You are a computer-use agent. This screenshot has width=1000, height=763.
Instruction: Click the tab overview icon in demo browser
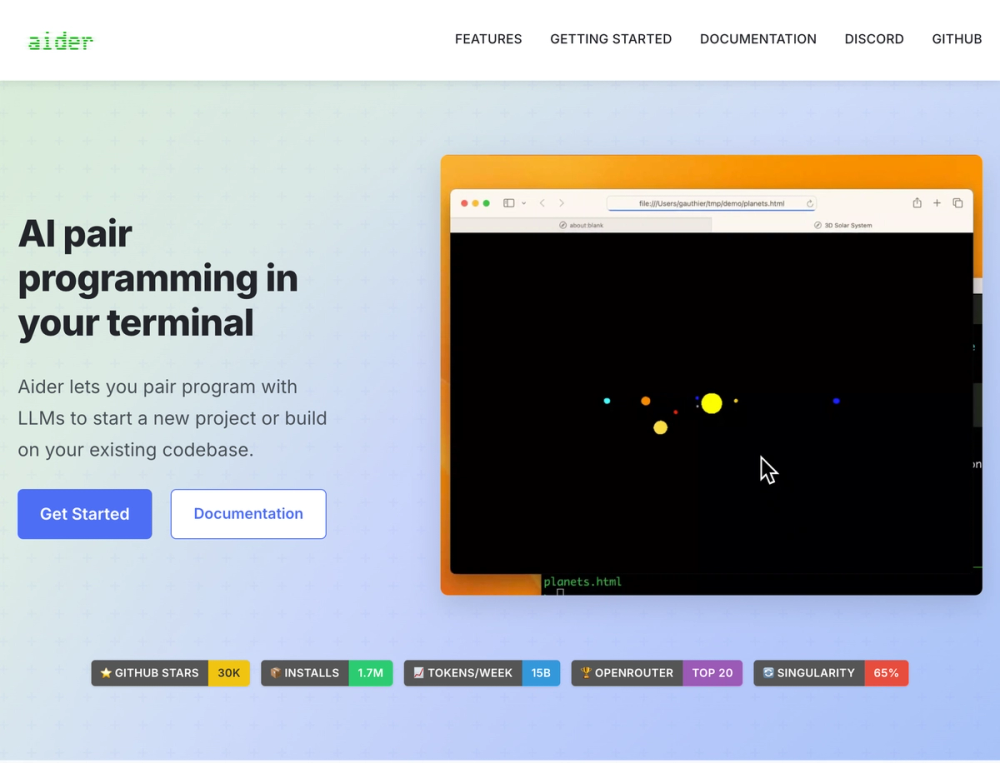957,203
